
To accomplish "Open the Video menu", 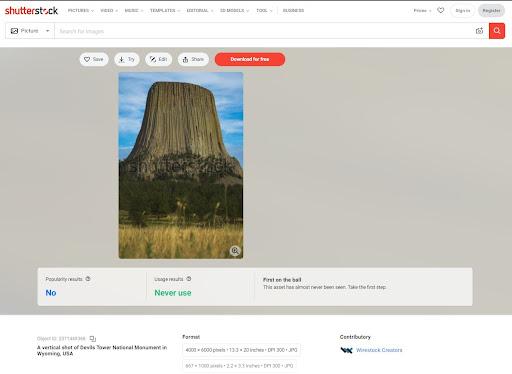I will click(109, 11).
